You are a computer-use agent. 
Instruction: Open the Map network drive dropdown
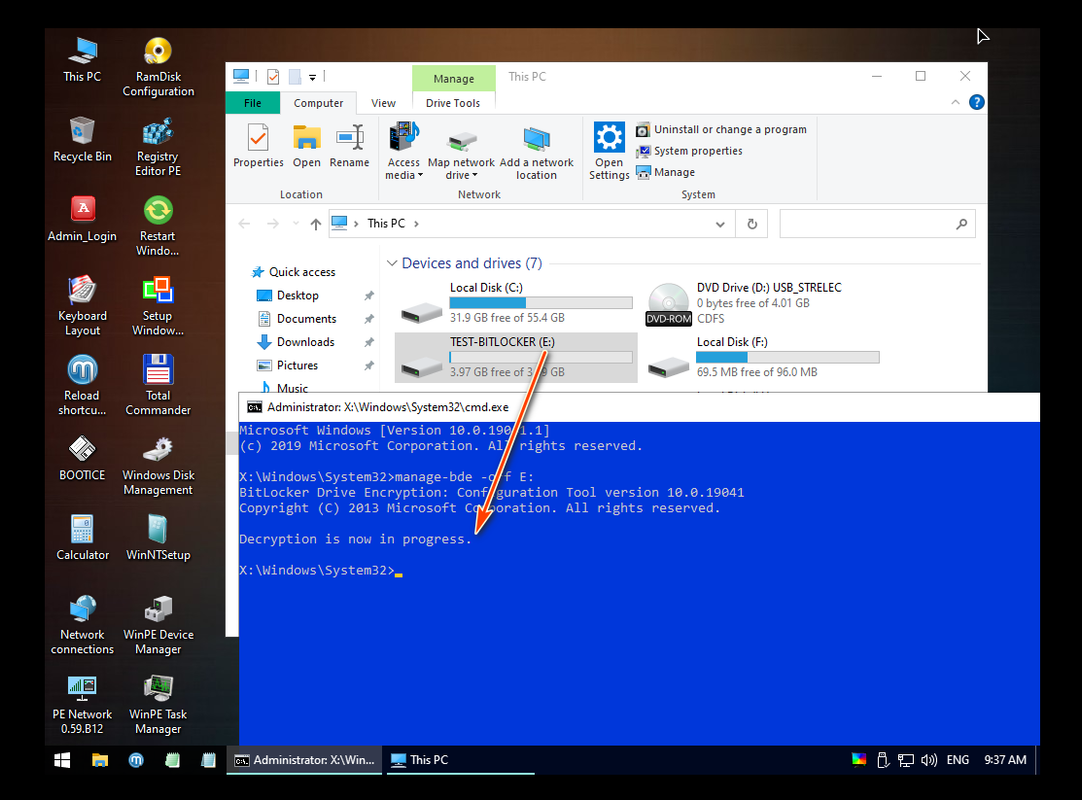[x=461, y=152]
